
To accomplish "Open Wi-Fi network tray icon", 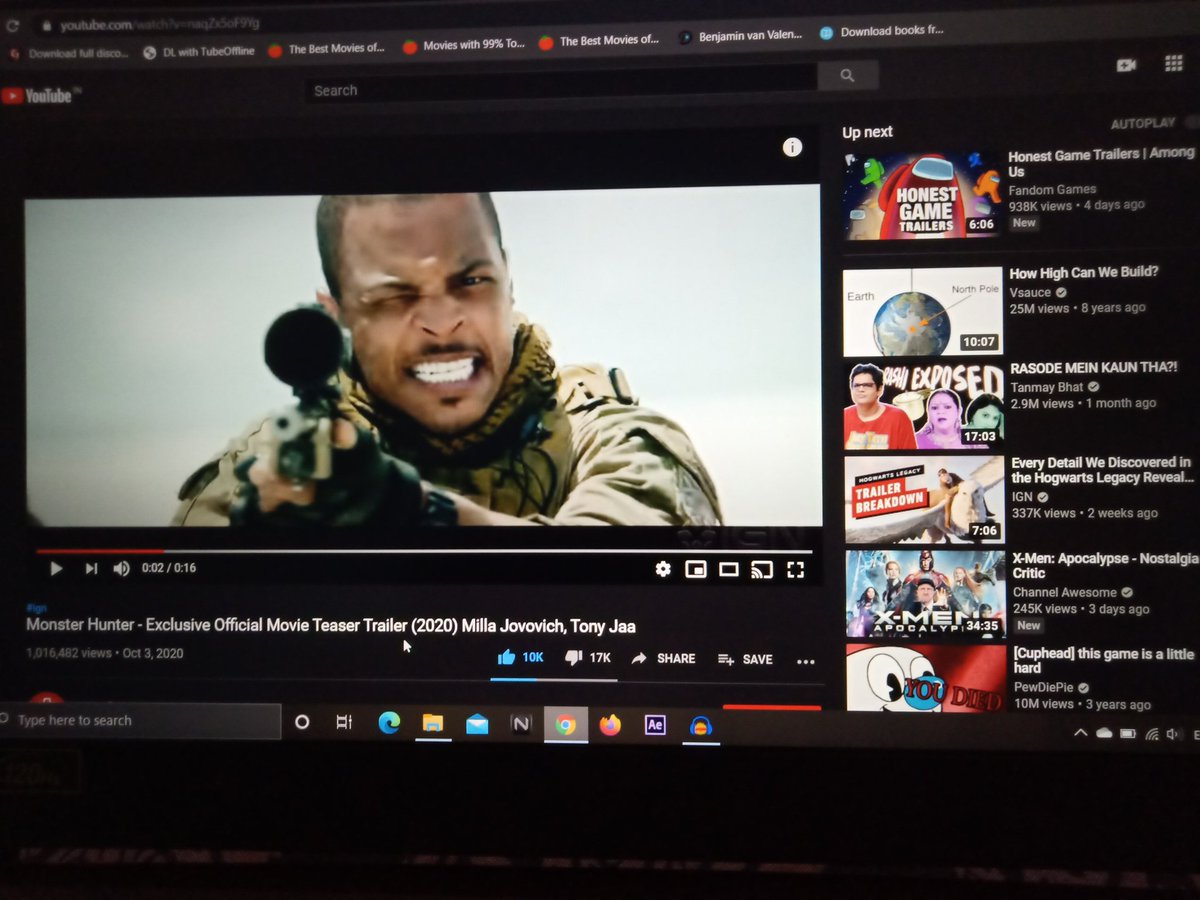I will [1151, 734].
